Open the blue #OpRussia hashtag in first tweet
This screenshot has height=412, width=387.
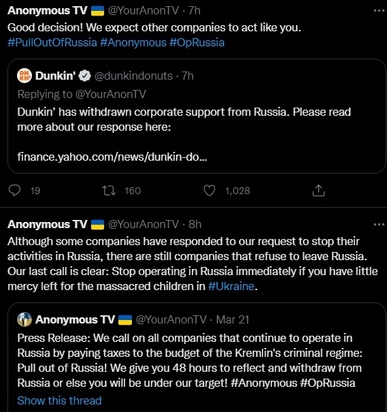pyautogui.click(x=197, y=43)
